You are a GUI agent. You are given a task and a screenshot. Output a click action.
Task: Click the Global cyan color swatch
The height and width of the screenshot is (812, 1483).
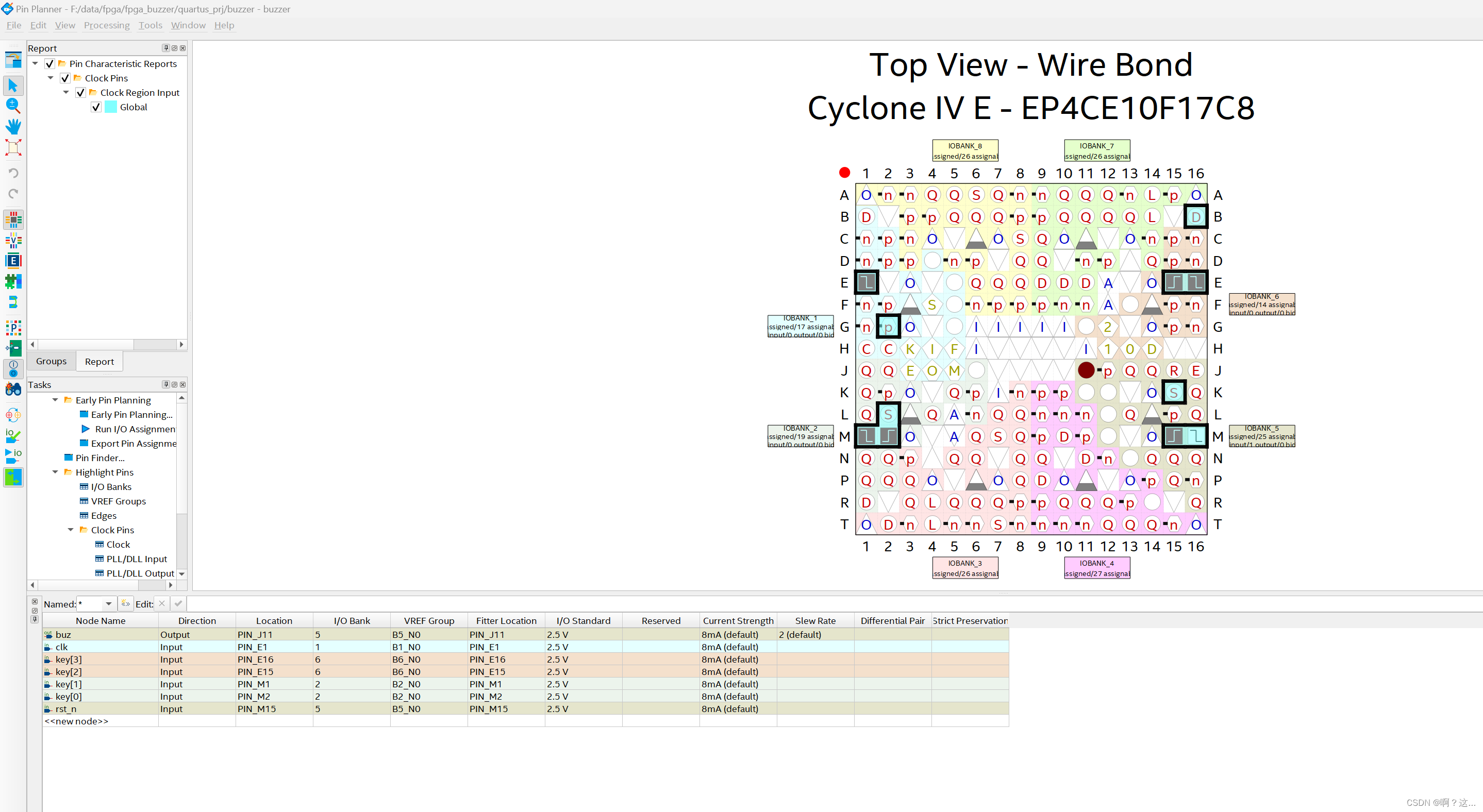(111, 107)
